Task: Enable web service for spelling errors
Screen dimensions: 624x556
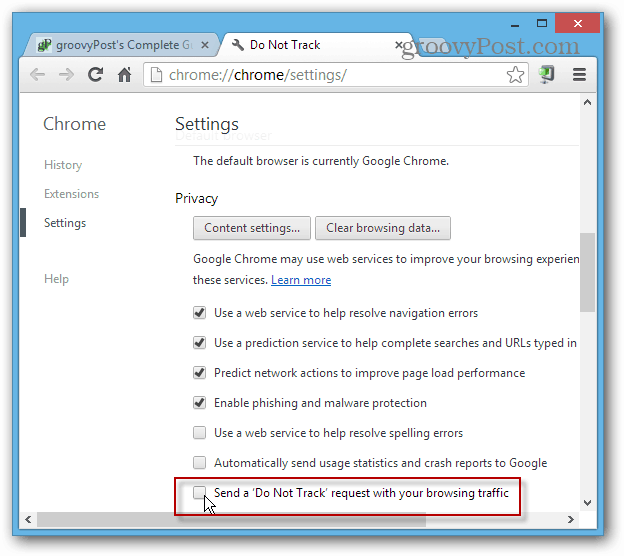Action: pos(199,433)
